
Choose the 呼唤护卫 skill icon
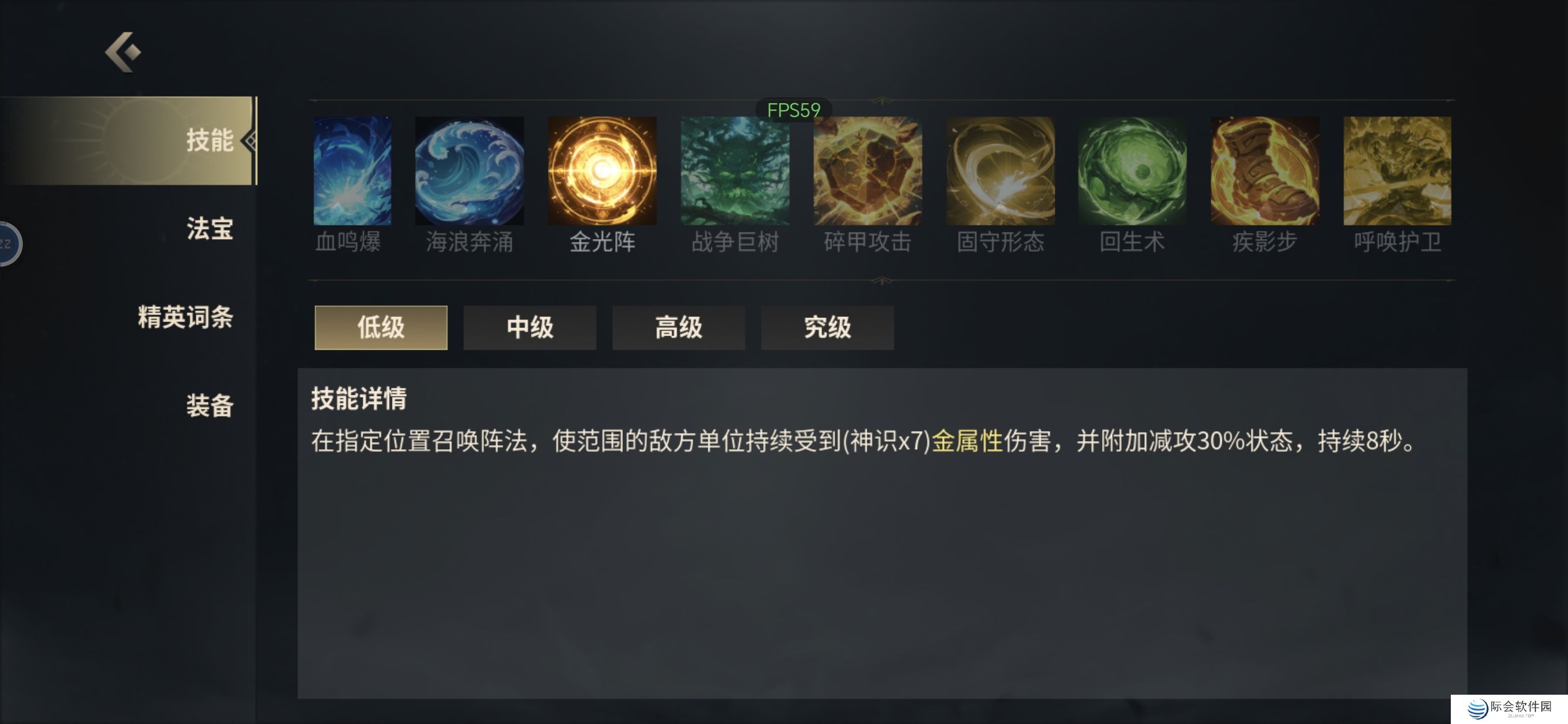pos(1397,170)
